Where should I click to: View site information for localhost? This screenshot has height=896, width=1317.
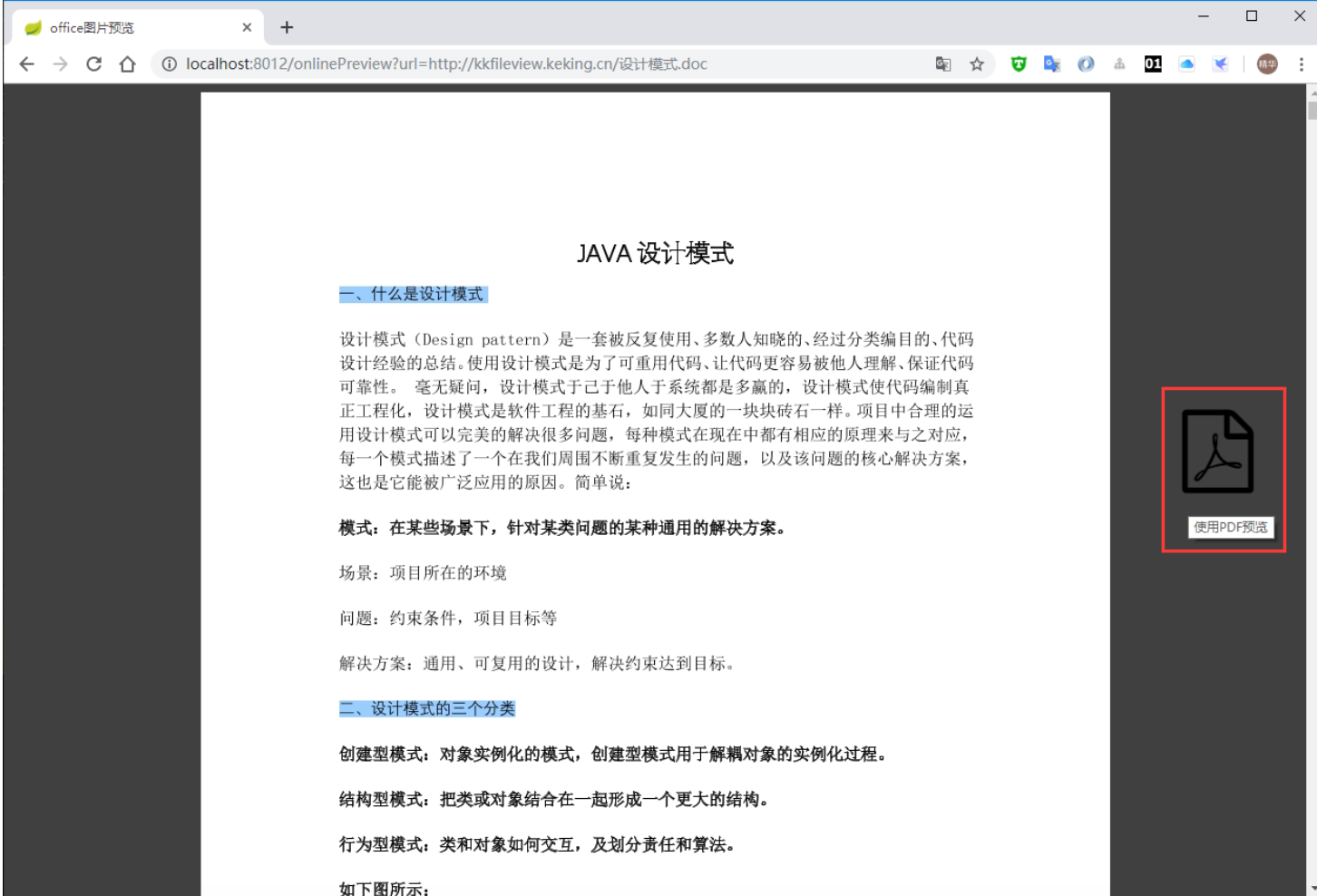(169, 64)
